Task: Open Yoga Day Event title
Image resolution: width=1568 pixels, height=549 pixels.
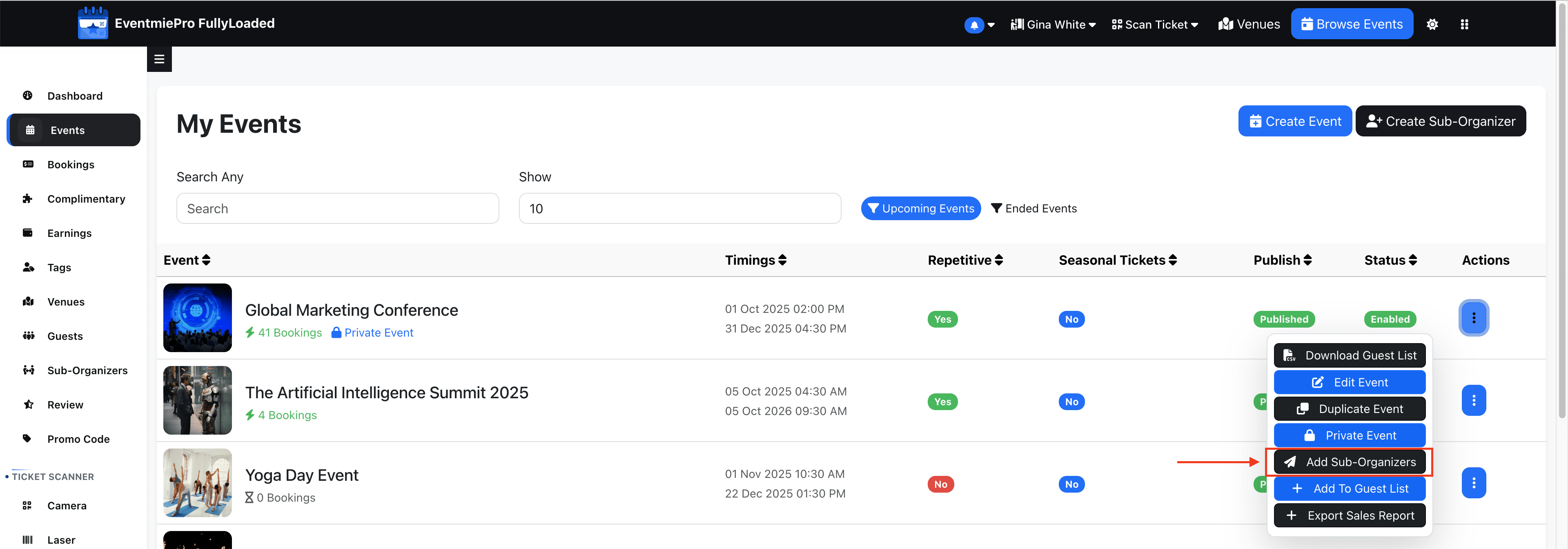Action: [301, 475]
